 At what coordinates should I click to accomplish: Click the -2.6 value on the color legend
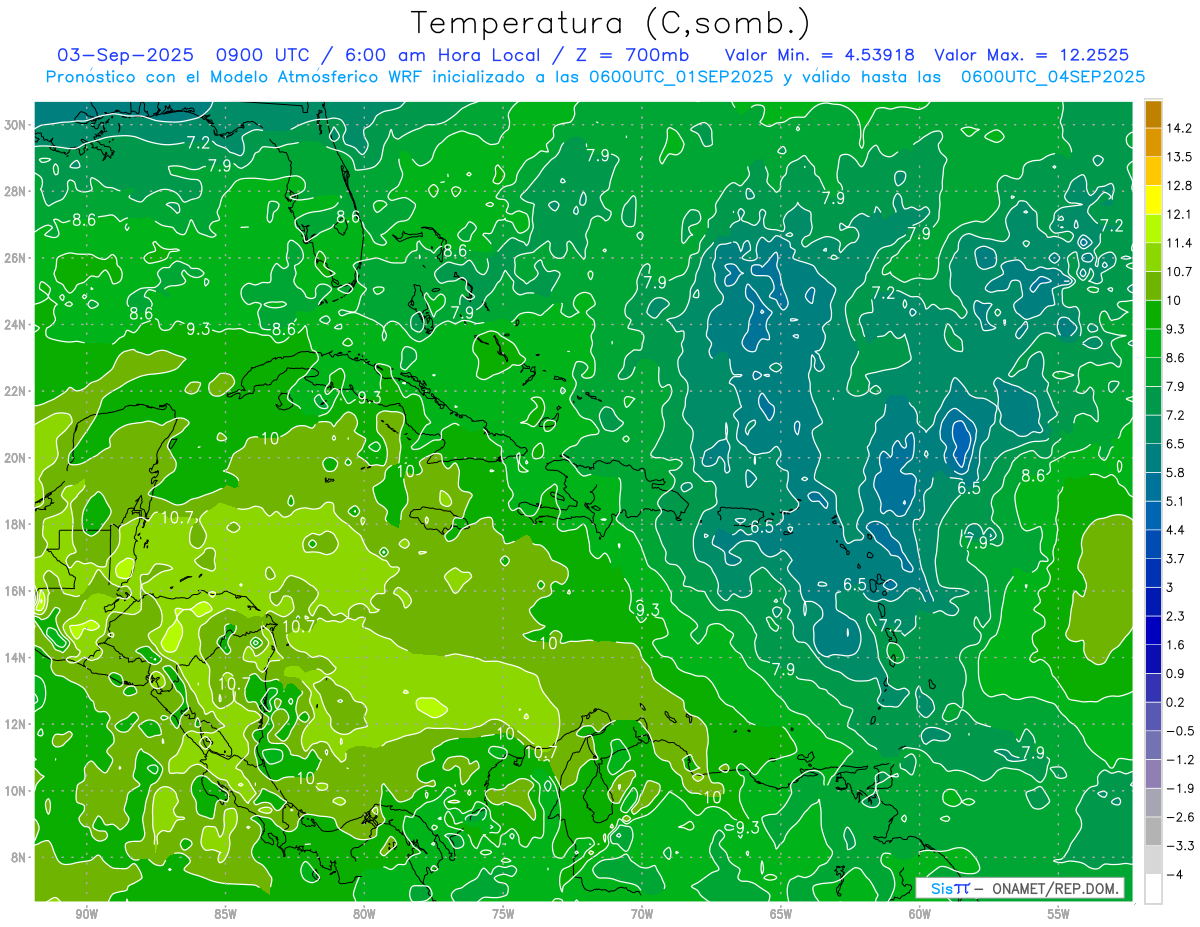1179,817
